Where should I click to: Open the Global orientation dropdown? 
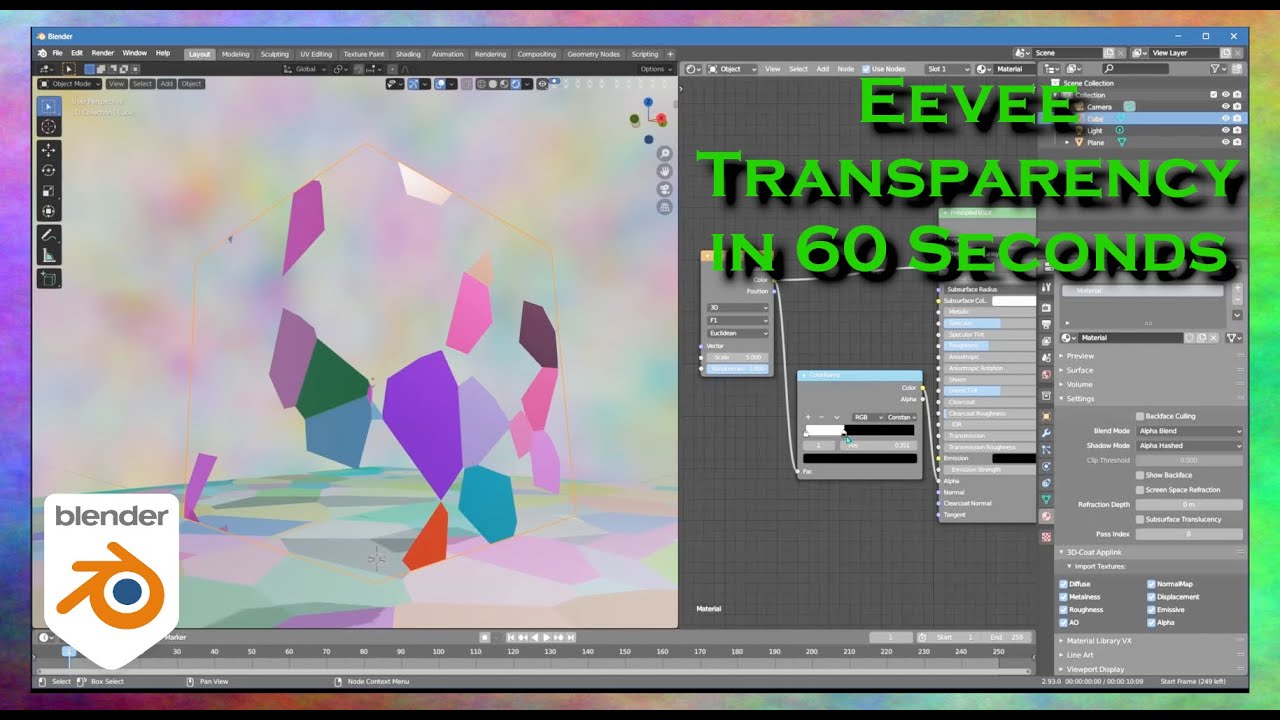click(305, 69)
